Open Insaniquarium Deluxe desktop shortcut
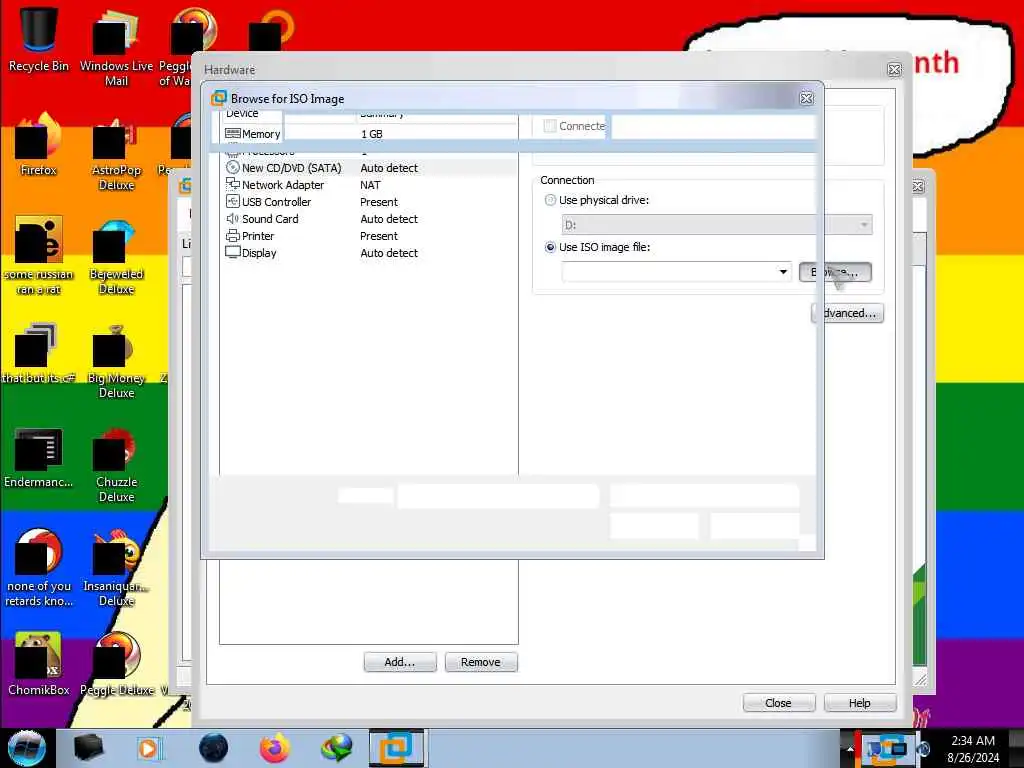The image size is (1024, 768). [x=116, y=568]
